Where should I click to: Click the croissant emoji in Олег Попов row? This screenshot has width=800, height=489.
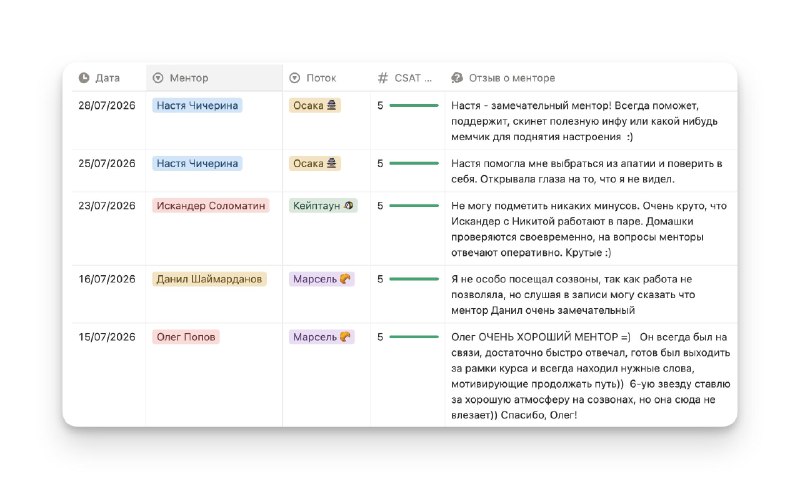pos(345,337)
